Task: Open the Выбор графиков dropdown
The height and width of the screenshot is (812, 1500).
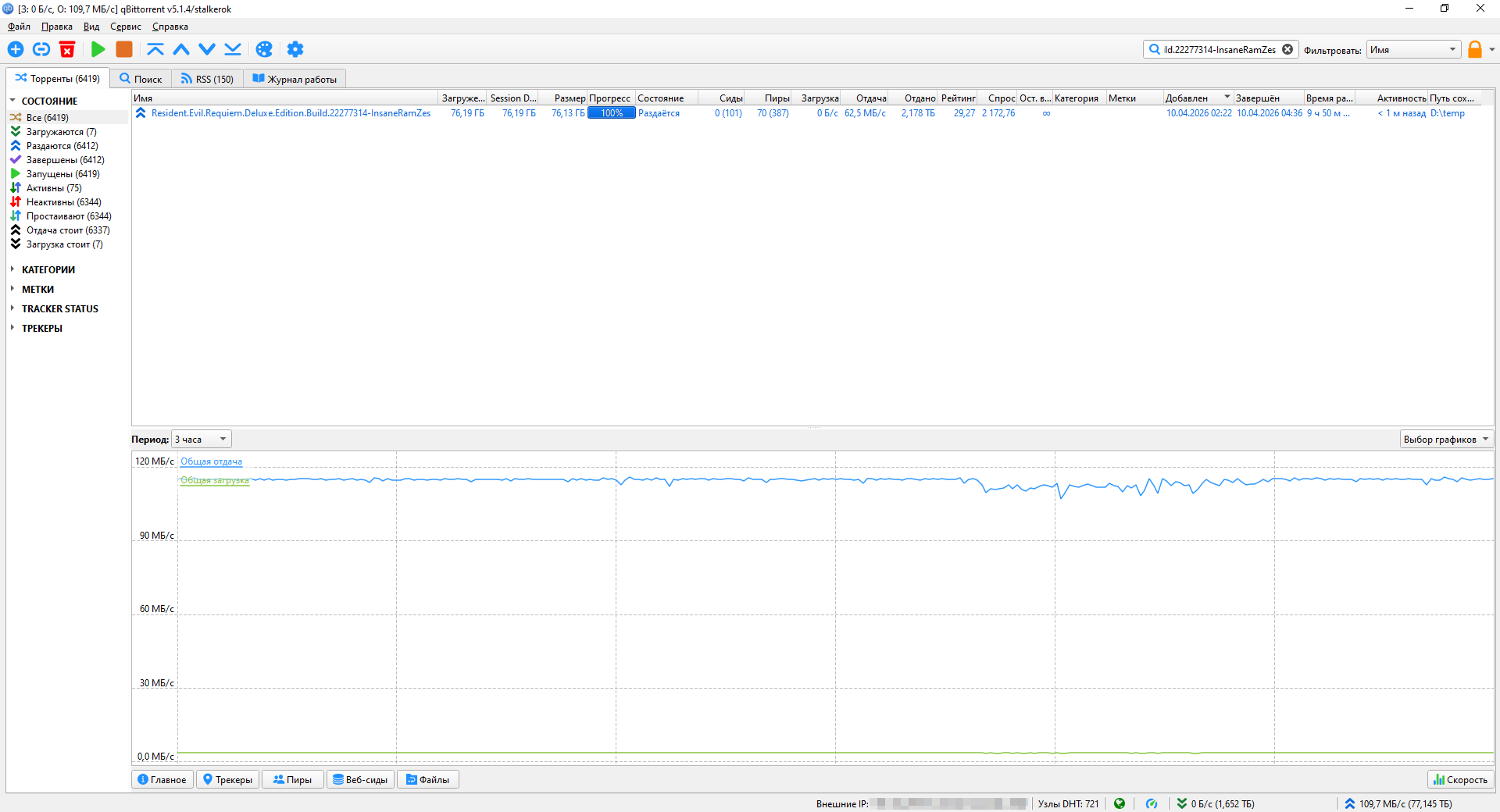Action: point(1445,439)
